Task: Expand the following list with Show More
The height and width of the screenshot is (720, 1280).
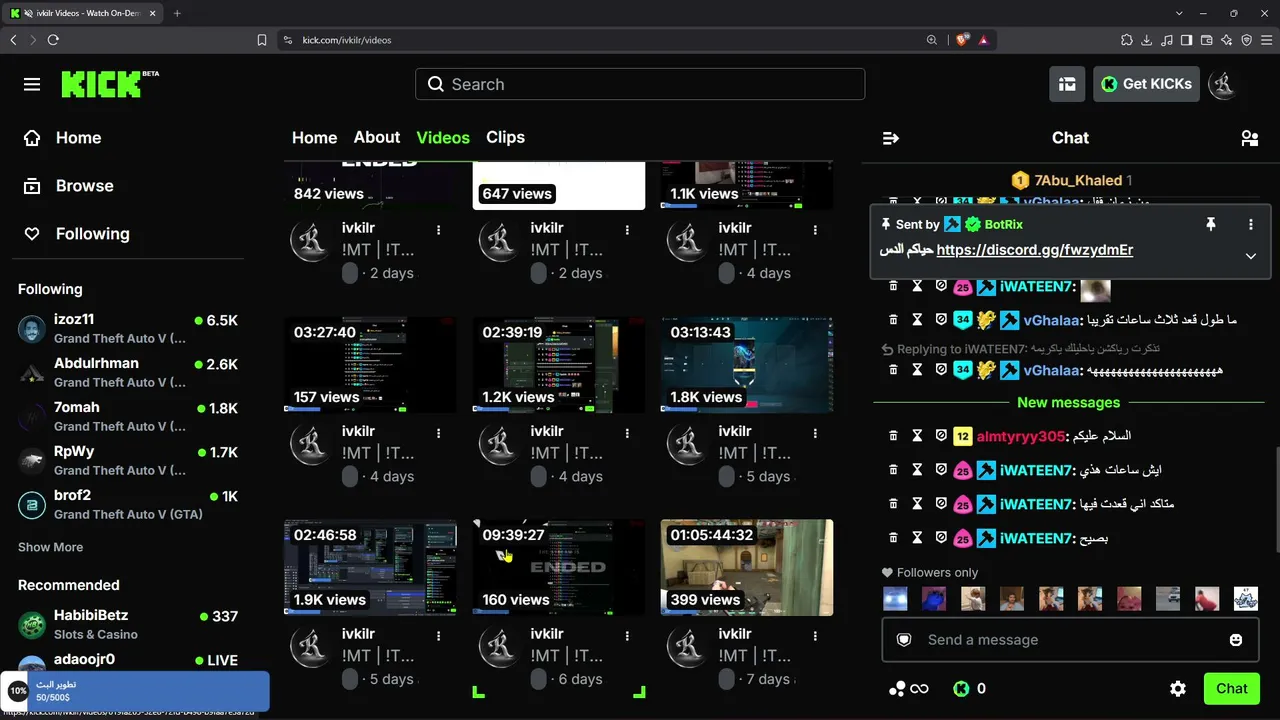Action: coord(50,547)
